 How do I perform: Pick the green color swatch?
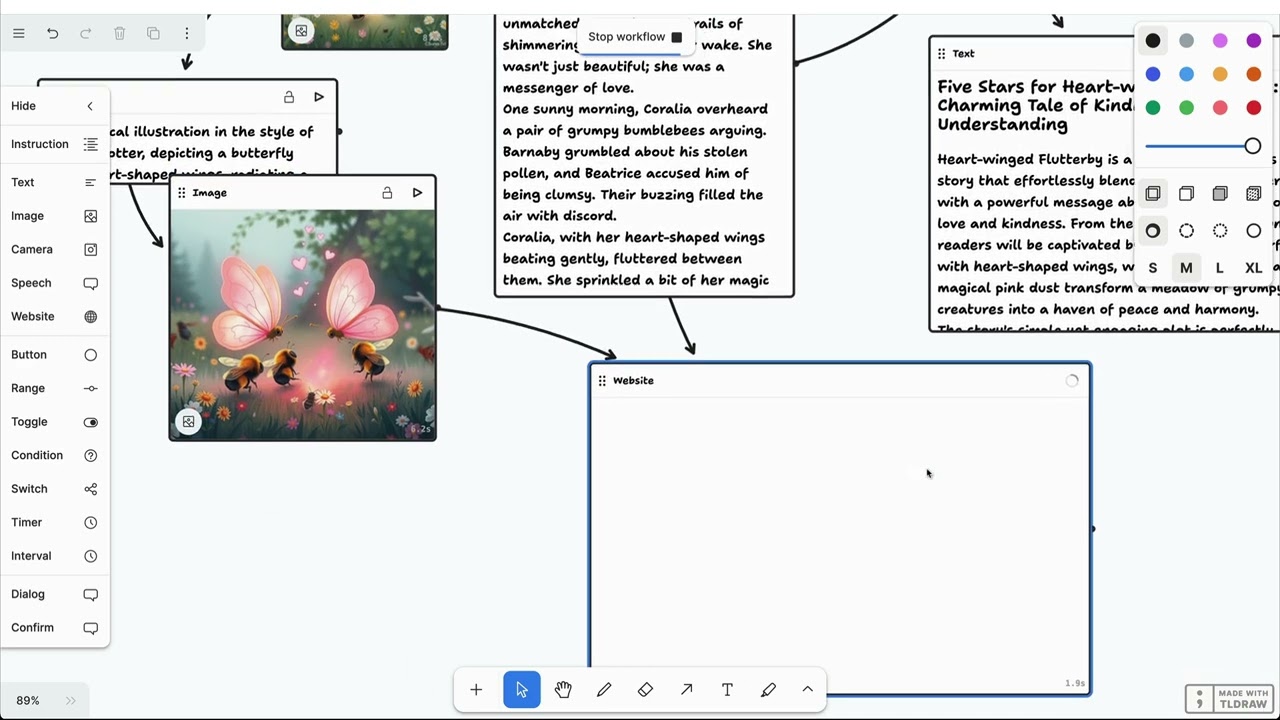(1153, 107)
